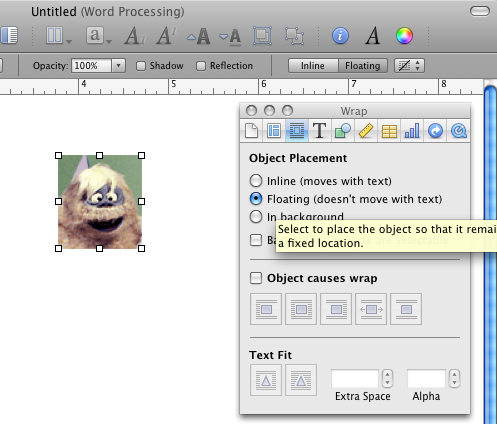Click the View sidebar toolbar icon
497x424 pixels.
tap(9, 35)
